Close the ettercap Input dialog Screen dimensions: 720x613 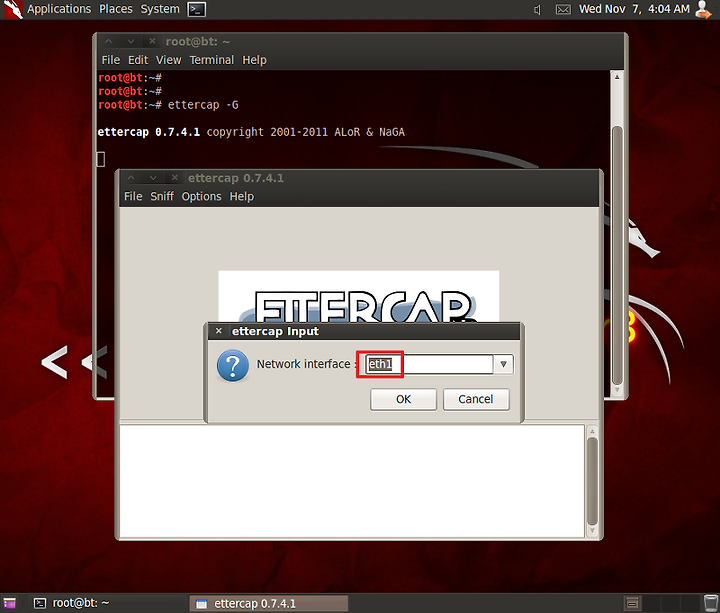[219, 331]
